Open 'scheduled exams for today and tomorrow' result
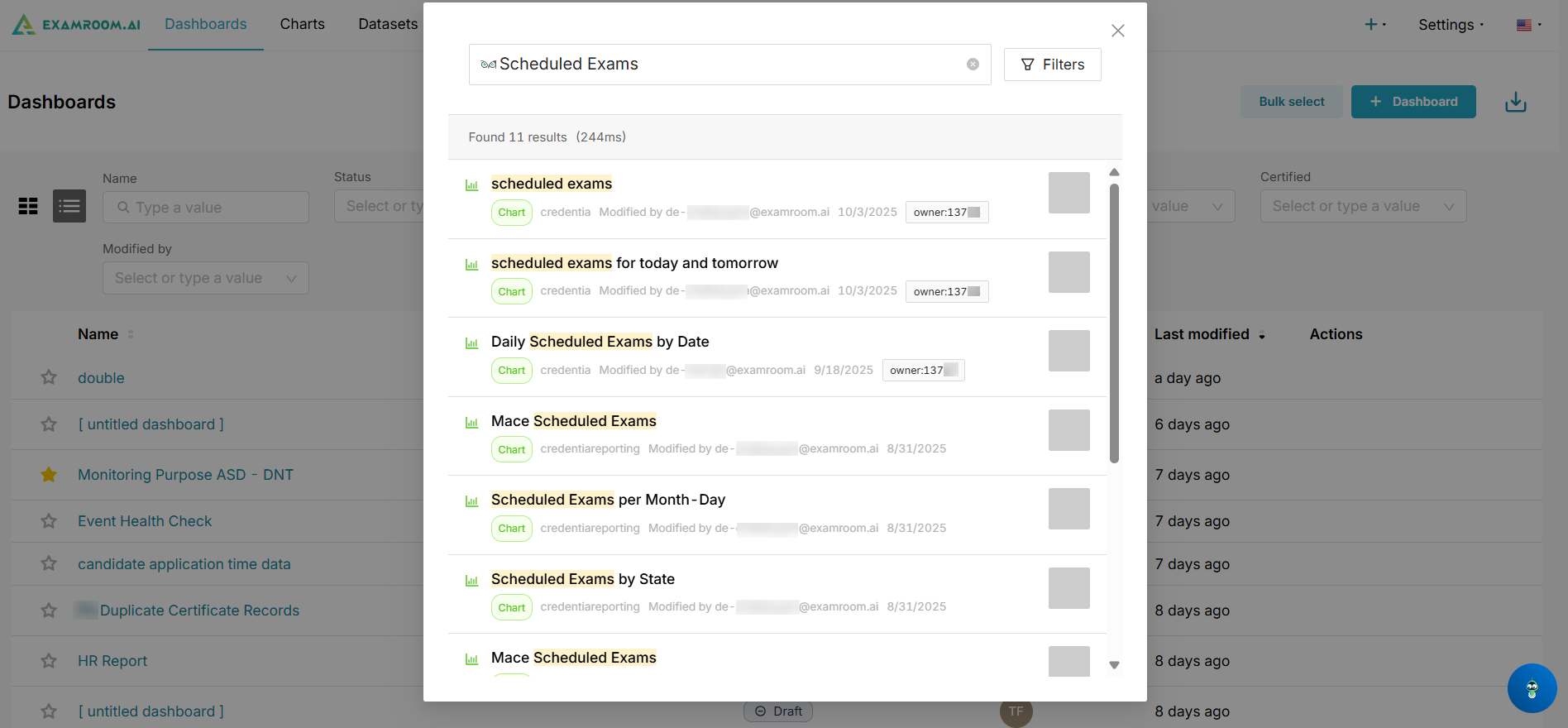This screenshot has width=1568, height=728. (x=634, y=263)
